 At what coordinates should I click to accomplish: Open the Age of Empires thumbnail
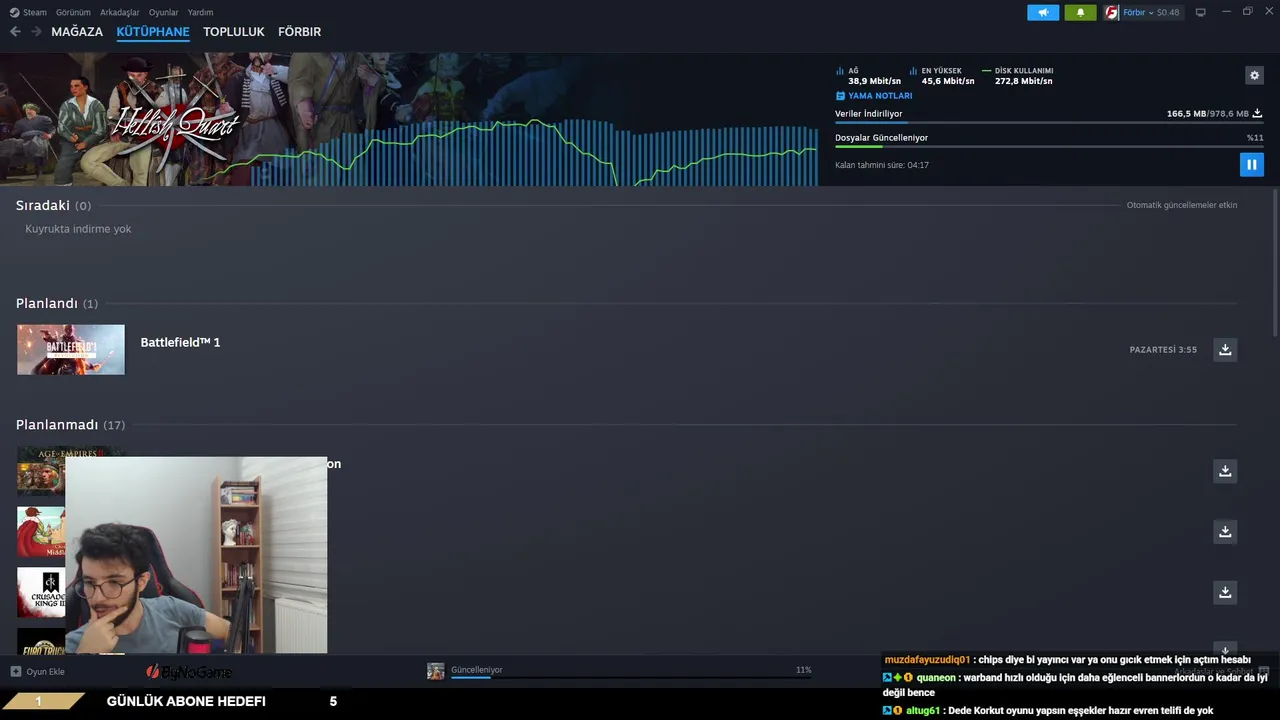tap(41, 470)
